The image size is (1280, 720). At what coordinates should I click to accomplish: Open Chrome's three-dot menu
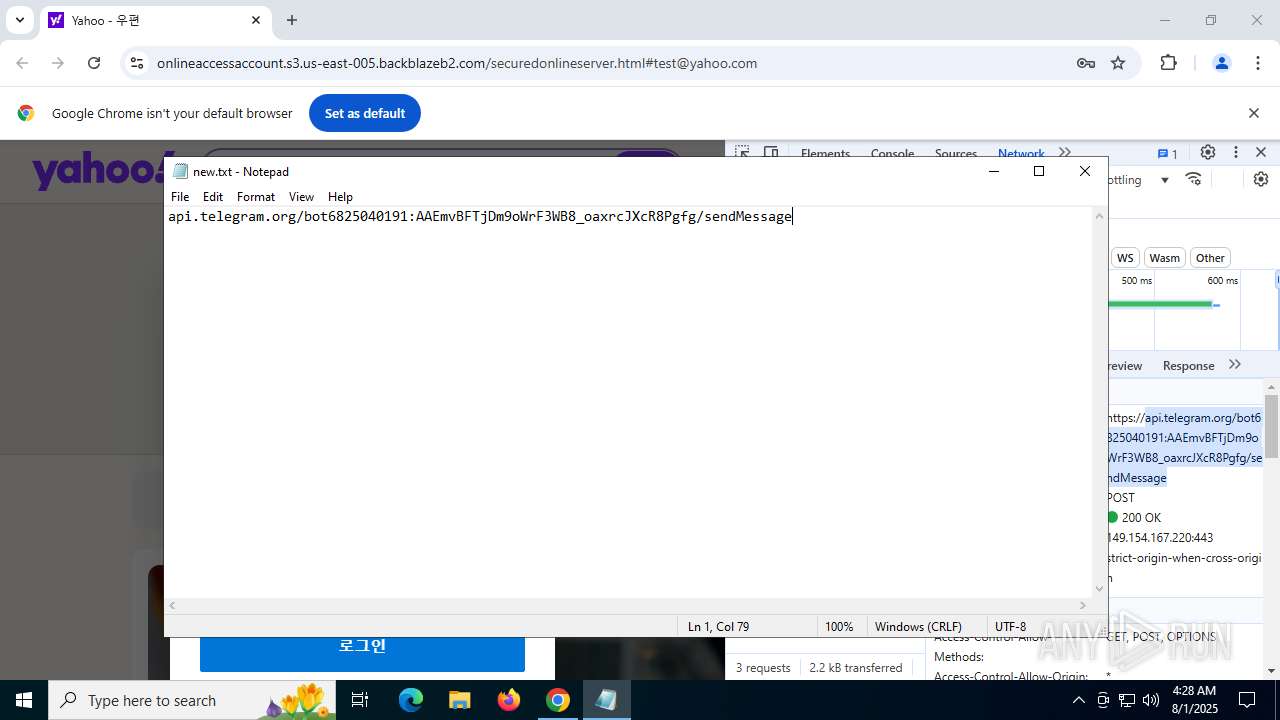tap(1258, 63)
